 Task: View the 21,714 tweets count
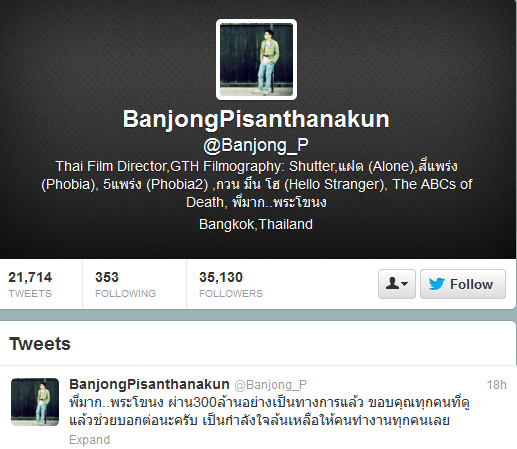(x=30, y=284)
